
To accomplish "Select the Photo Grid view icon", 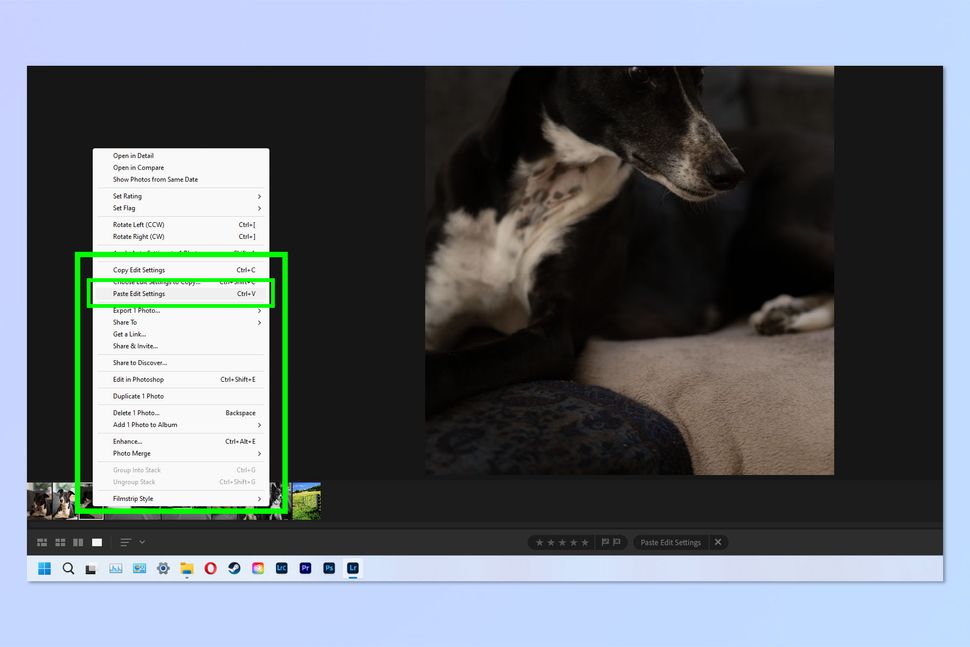I will [41, 542].
